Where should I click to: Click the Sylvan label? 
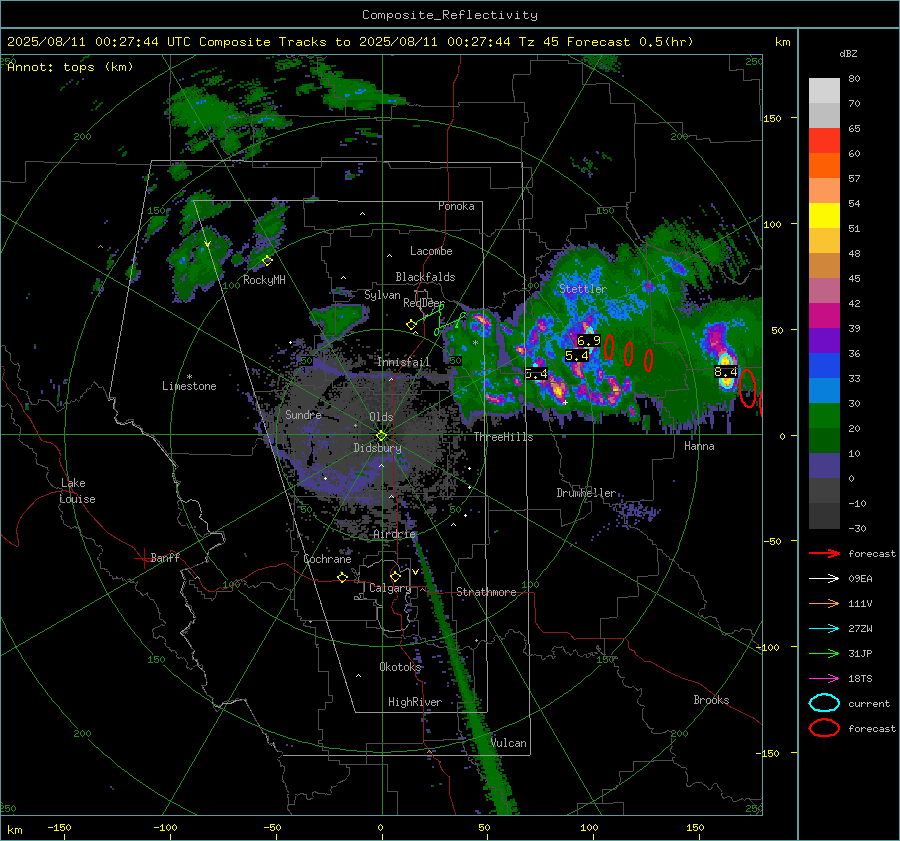pyautogui.click(x=382, y=295)
